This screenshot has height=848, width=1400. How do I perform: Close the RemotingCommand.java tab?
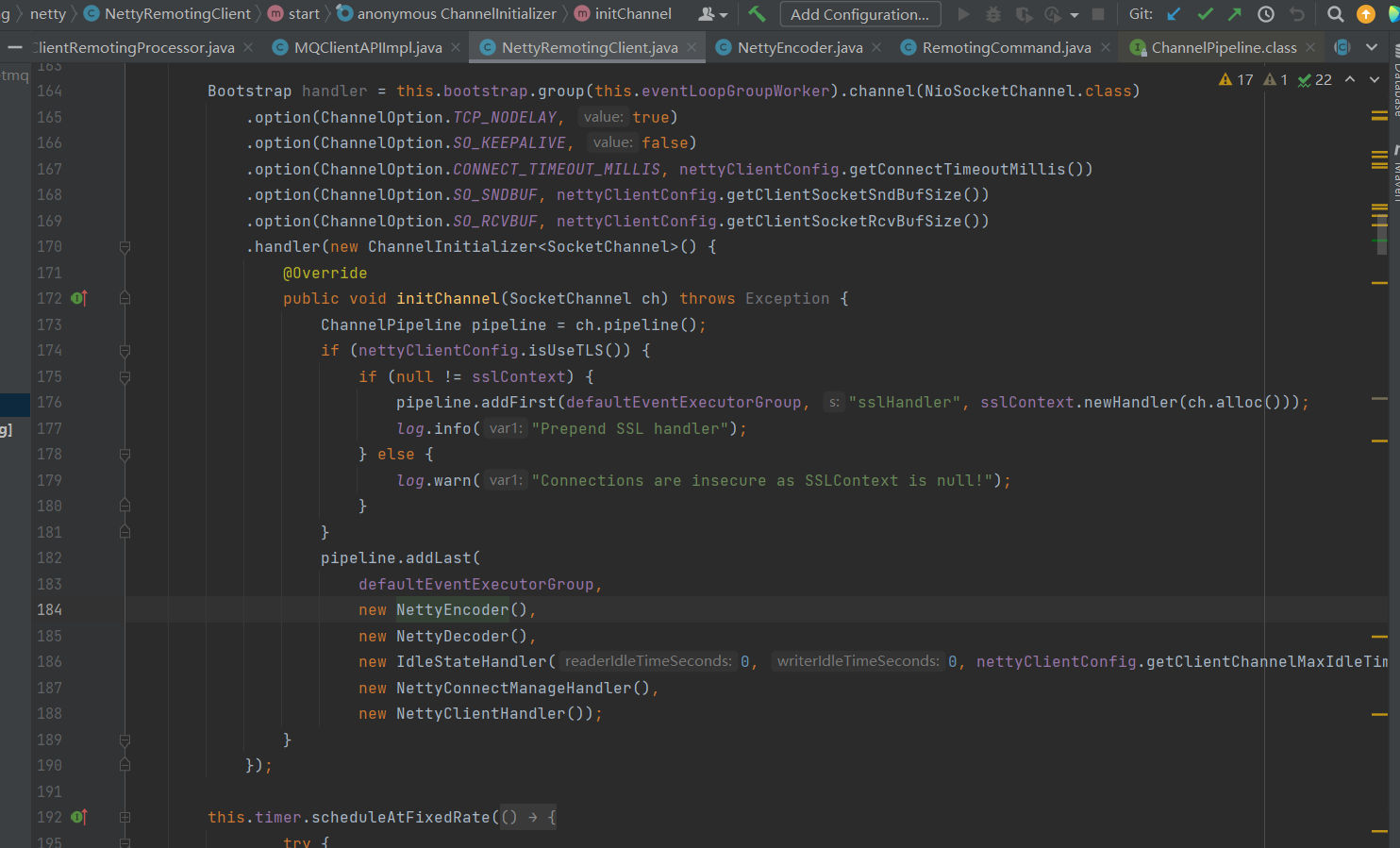tap(1106, 47)
